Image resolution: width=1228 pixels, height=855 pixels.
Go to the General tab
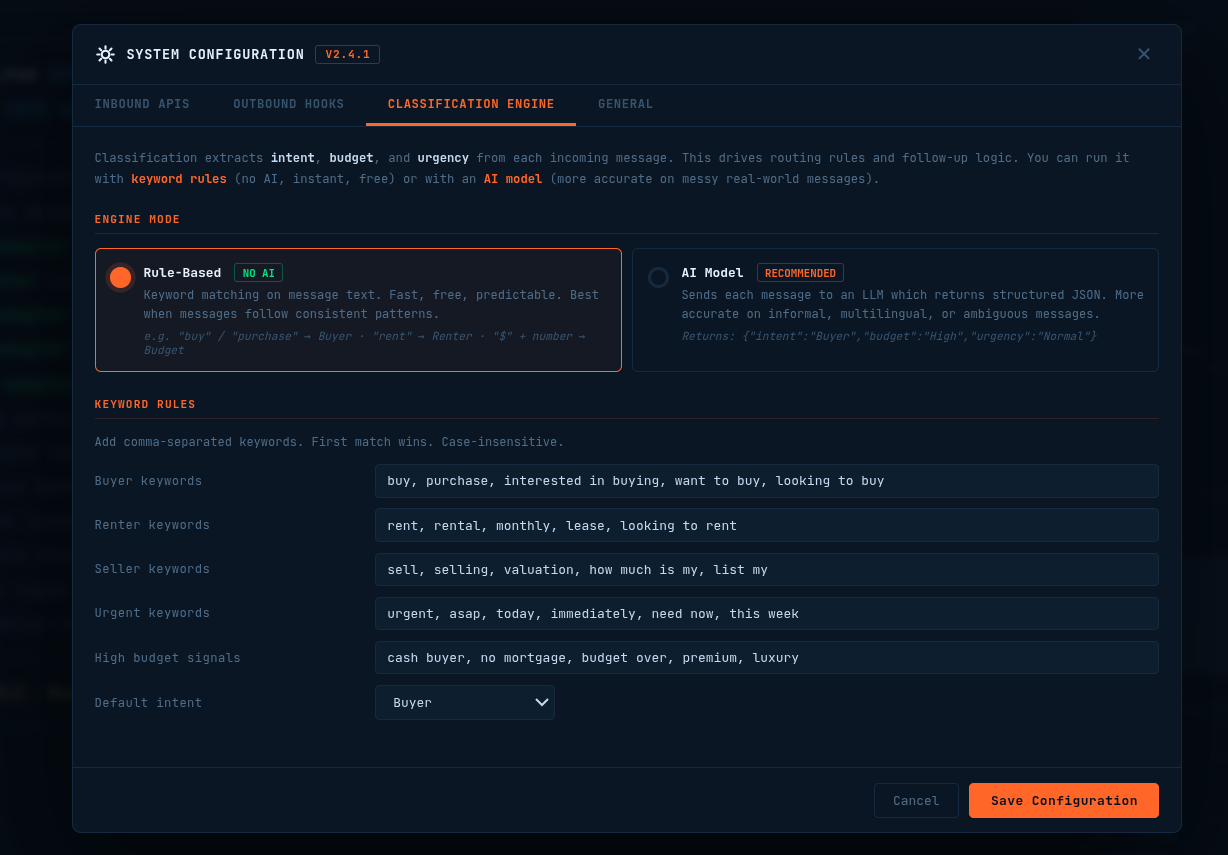[x=626, y=104]
